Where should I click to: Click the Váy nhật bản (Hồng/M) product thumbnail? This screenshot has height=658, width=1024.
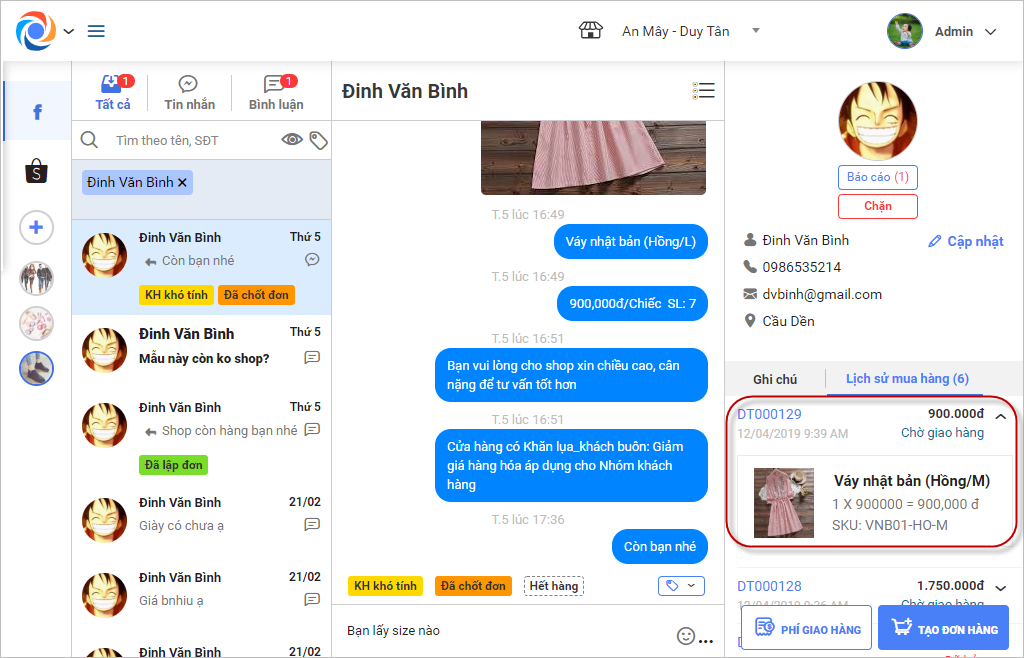[784, 503]
